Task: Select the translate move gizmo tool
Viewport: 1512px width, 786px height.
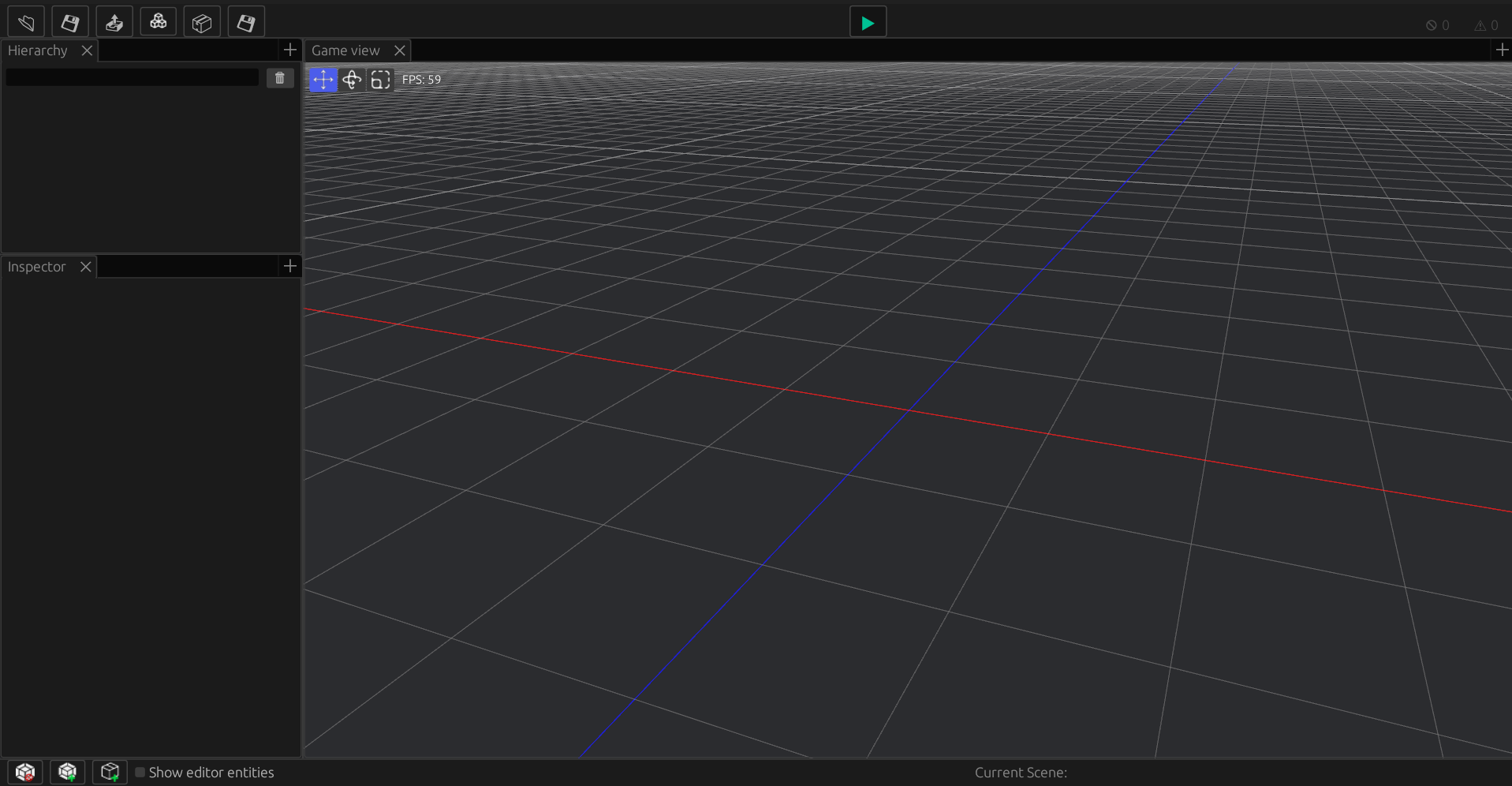Action: [323, 80]
